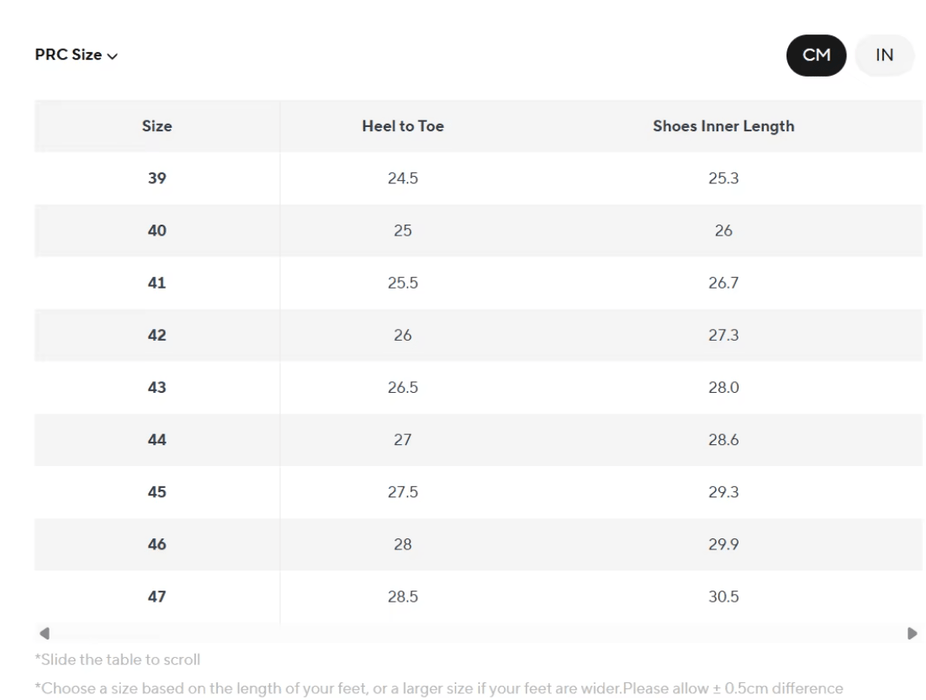The width and height of the screenshot is (926, 700).
Task: Click the 24.5 heel to toe cell
Action: pyautogui.click(x=403, y=178)
